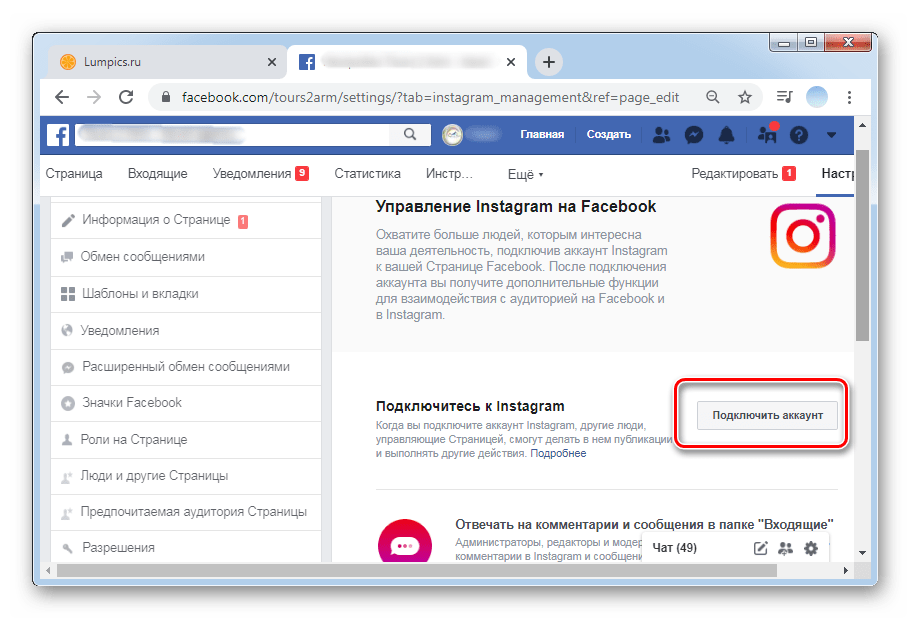This screenshot has width=911, height=619.
Task: Open the Messenger icon
Action: point(694,135)
